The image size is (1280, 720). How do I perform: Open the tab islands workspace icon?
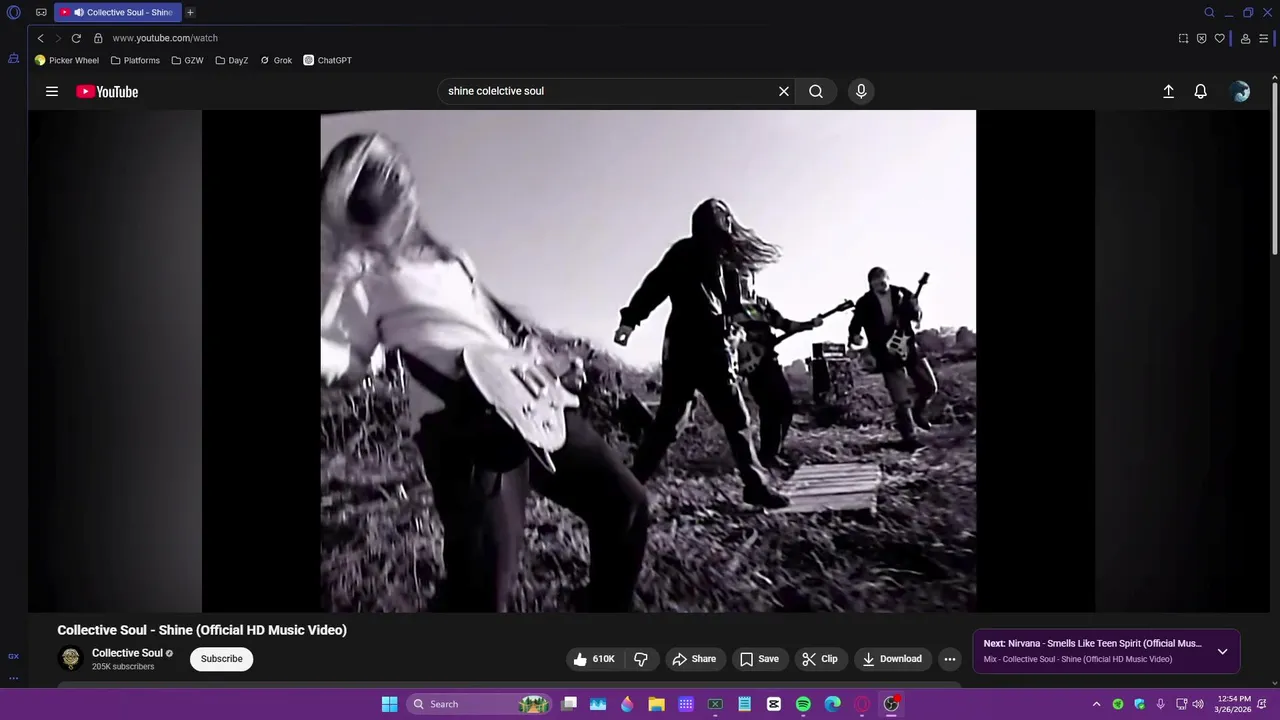pyautogui.click(x=41, y=12)
